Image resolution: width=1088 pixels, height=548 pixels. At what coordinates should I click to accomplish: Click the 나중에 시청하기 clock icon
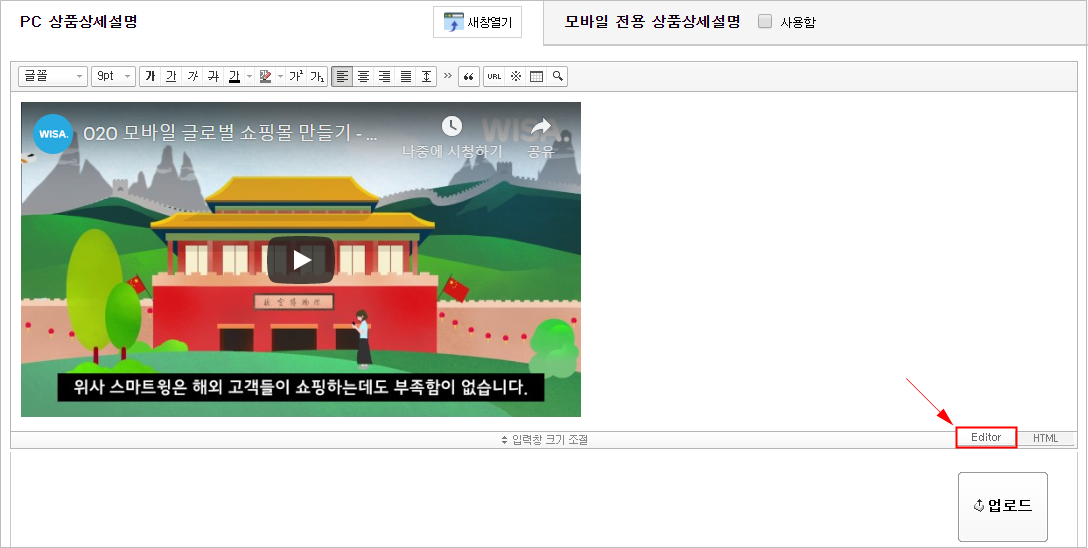coord(452,126)
